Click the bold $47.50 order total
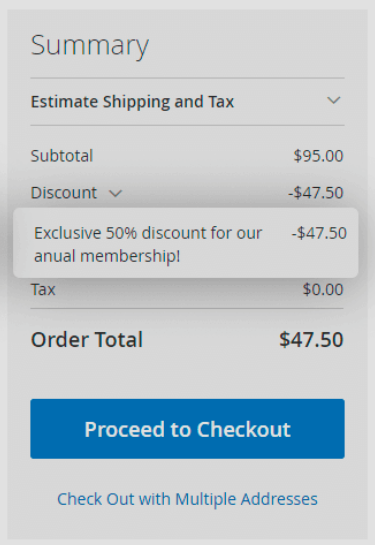Image resolution: width=375 pixels, height=545 pixels. tap(311, 340)
